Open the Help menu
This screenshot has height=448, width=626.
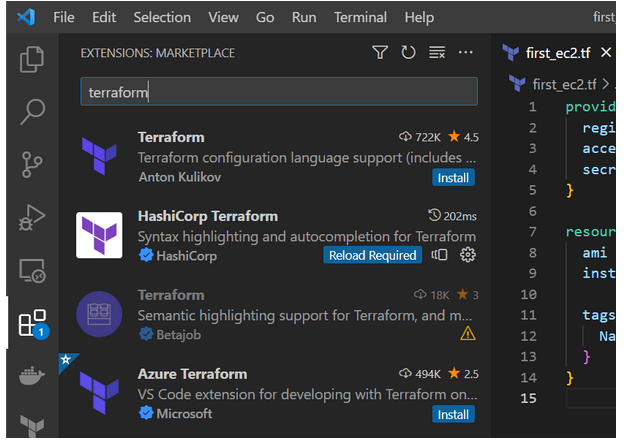point(419,18)
